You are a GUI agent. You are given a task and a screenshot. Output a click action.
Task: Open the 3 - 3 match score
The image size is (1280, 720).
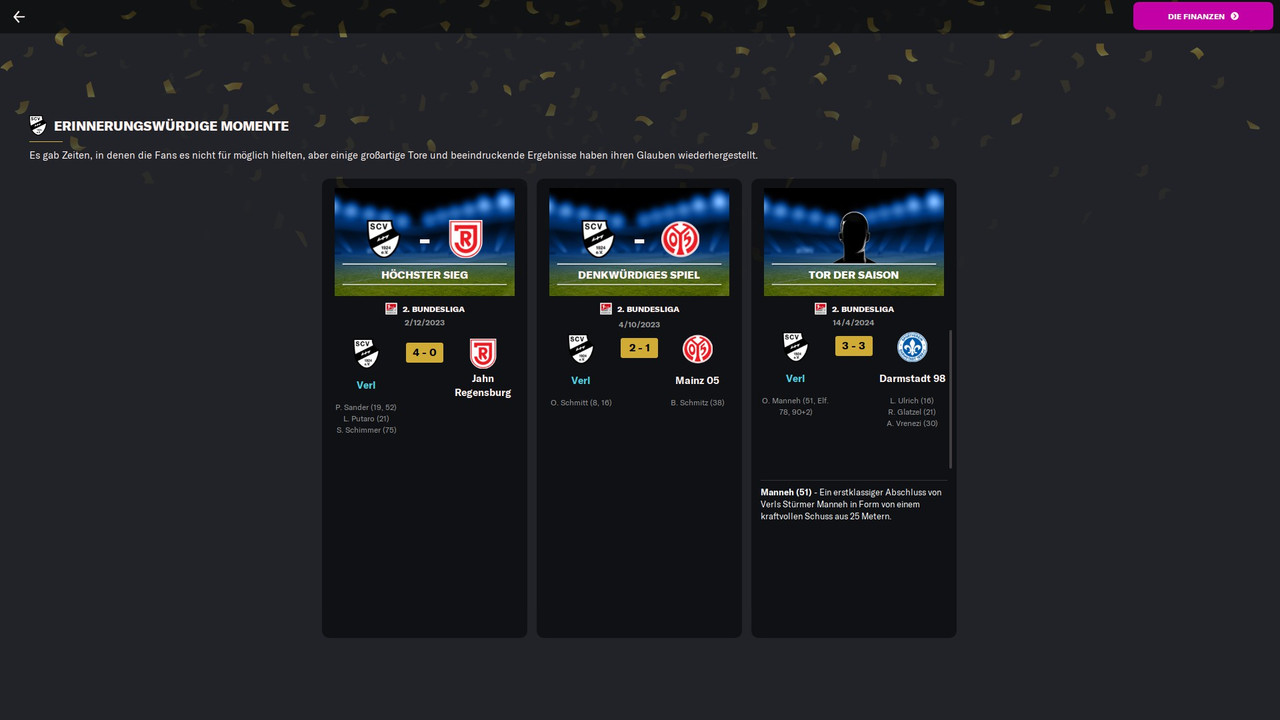[x=854, y=346]
